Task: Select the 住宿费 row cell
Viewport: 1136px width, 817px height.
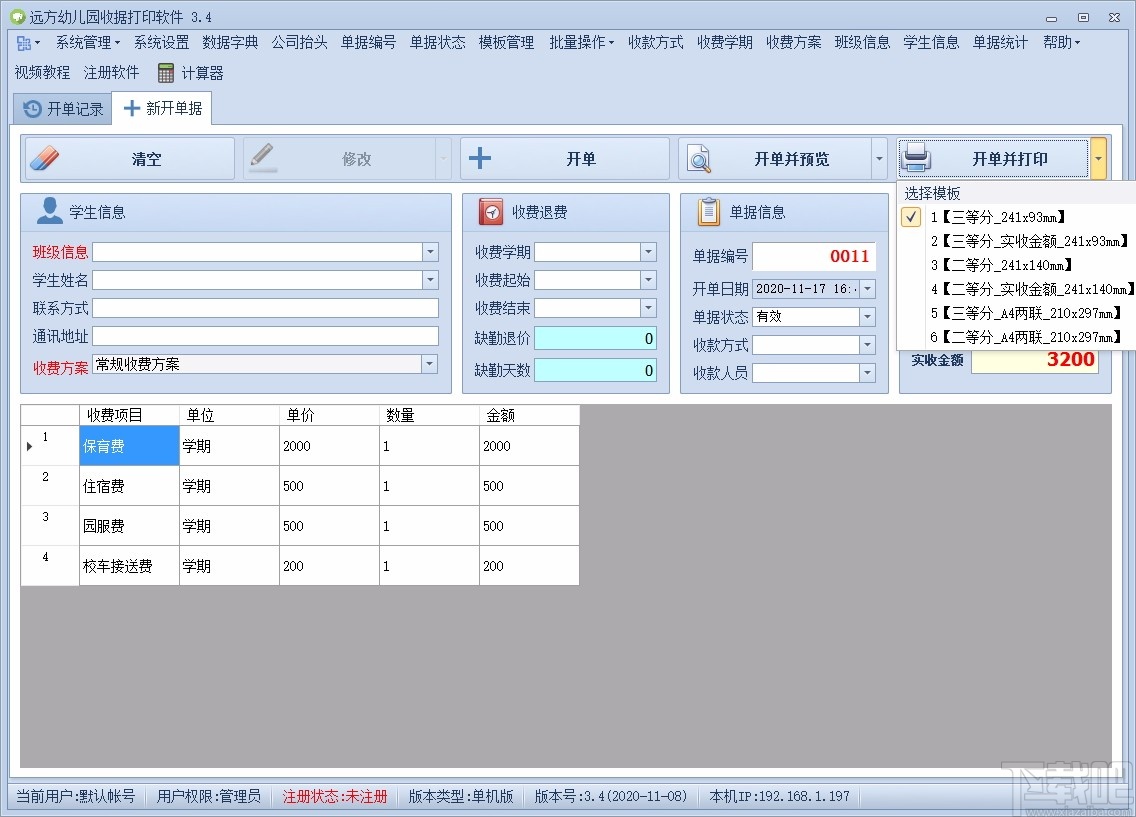Action: pos(129,485)
